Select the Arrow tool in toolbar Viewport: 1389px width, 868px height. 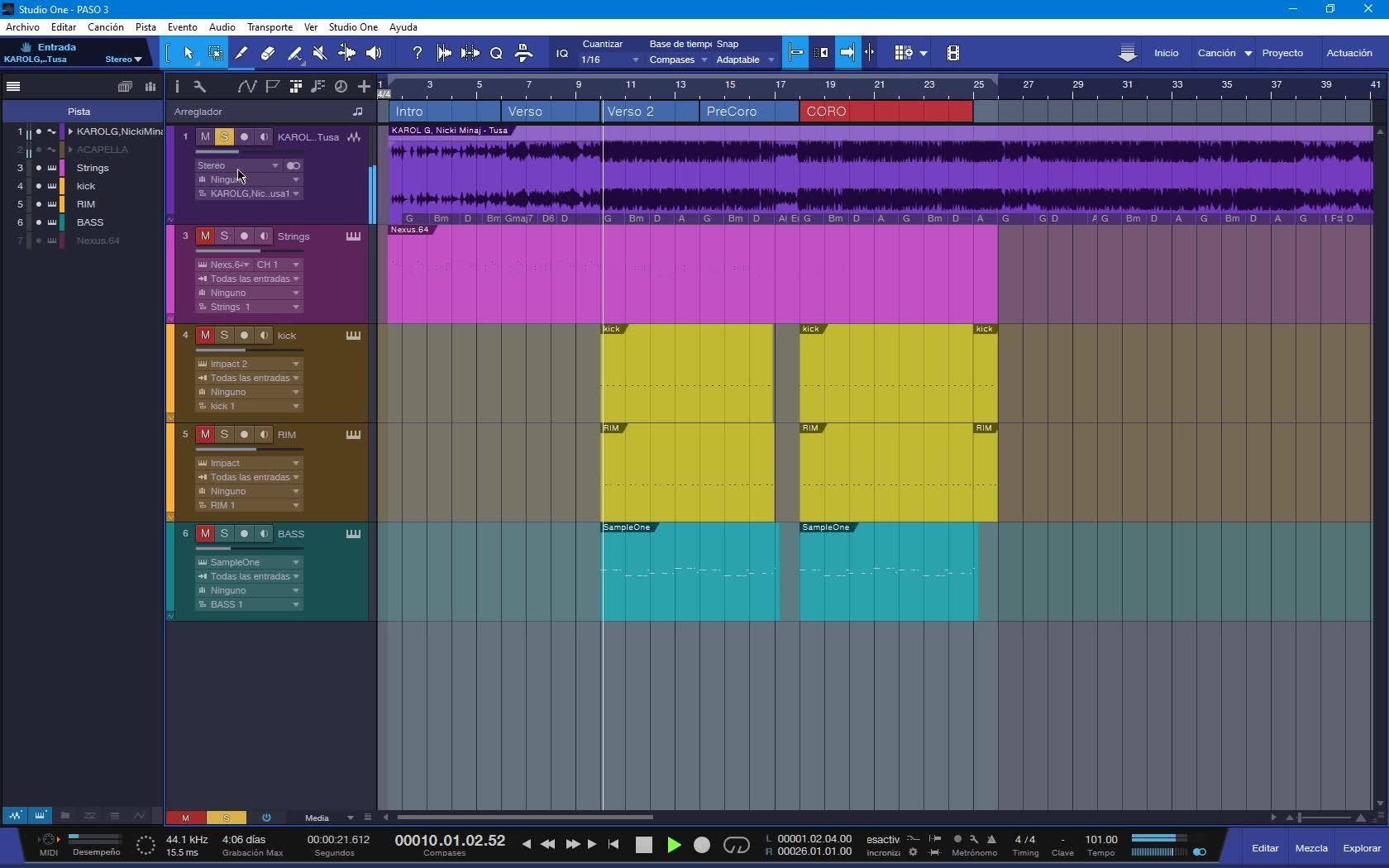(189, 53)
